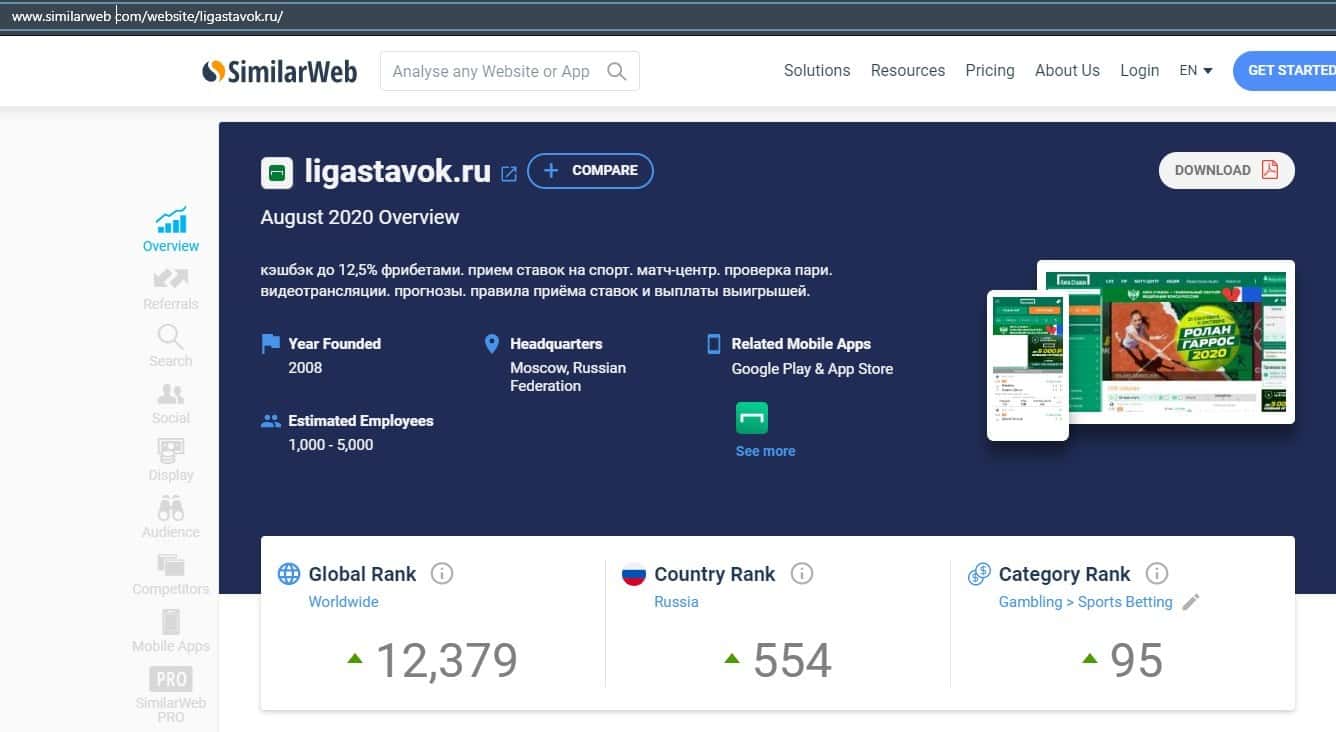Click the See more apps link
The height and width of the screenshot is (732, 1336).
765,451
